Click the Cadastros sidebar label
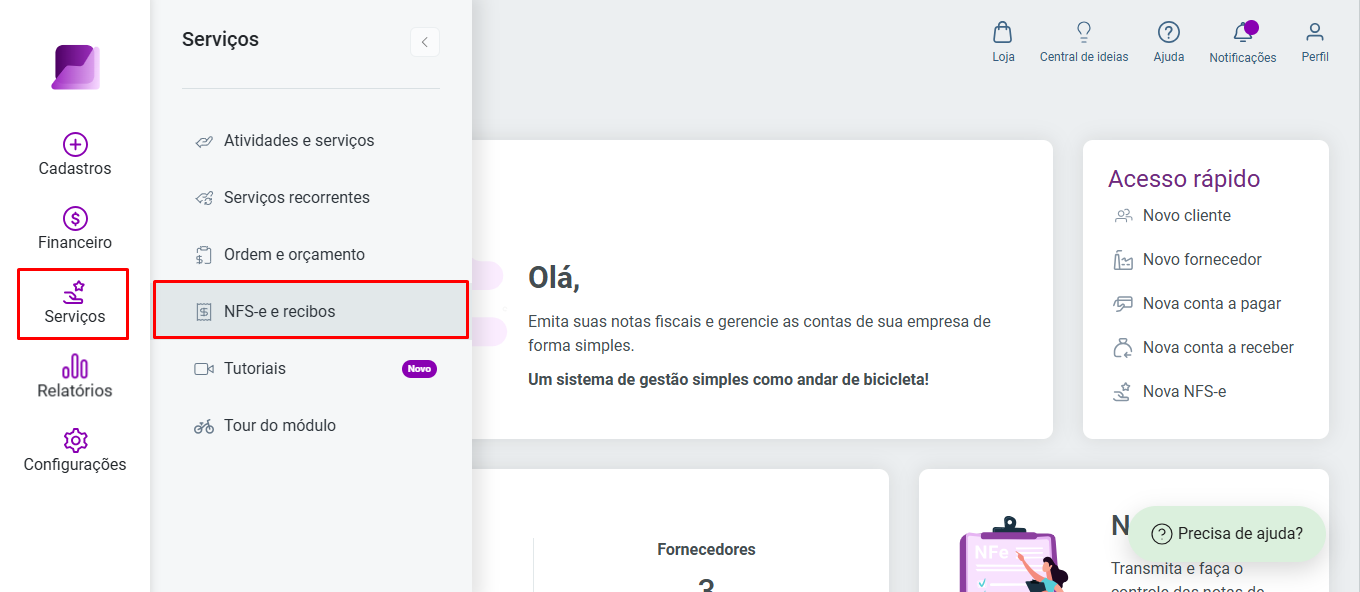 click(75, 169)
